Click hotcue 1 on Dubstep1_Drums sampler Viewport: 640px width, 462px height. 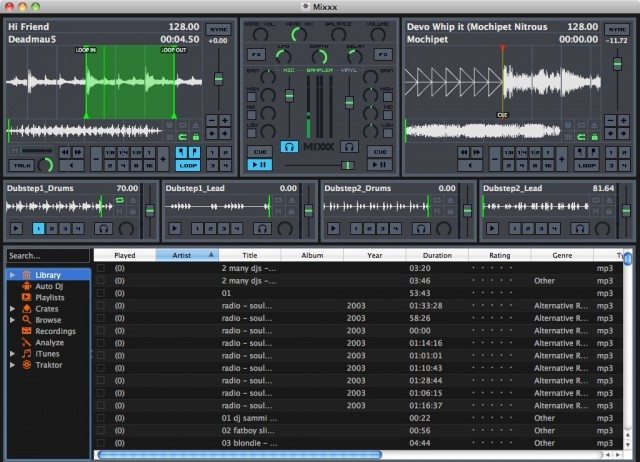point(38,229)
